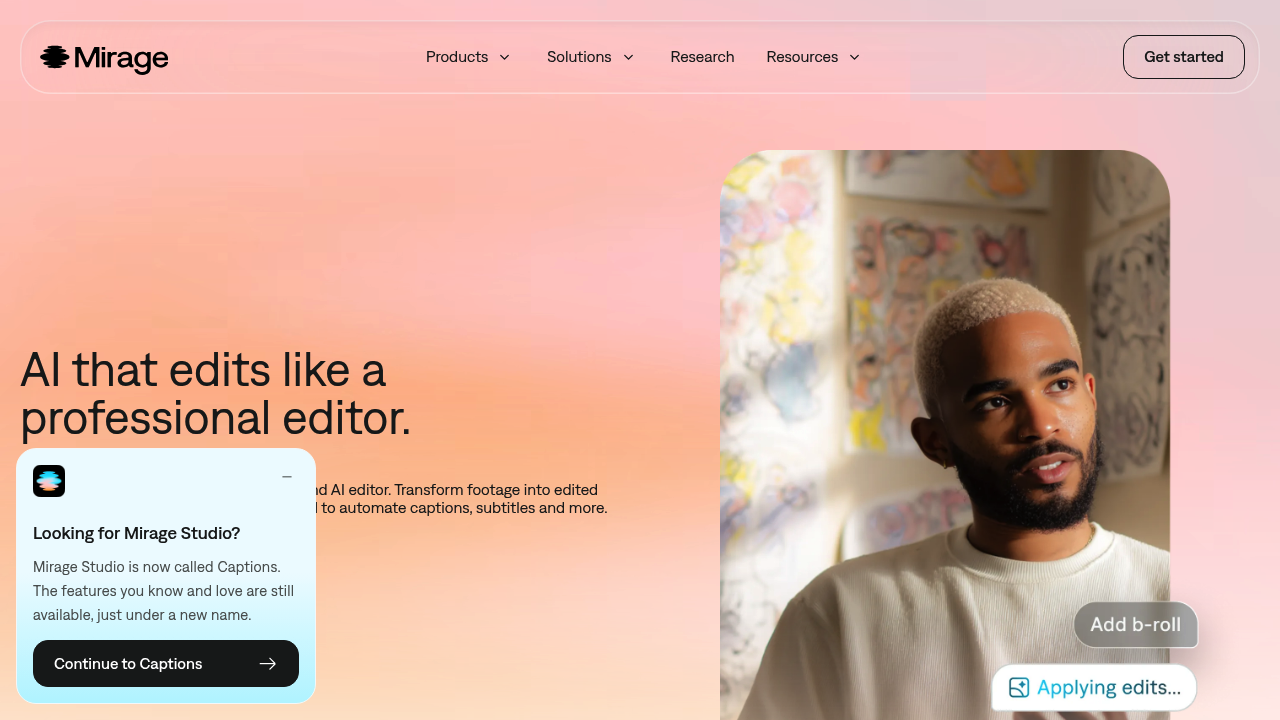
Task: Click the man's portrait video
Action: pyautogui.click(x=945, y=435)
